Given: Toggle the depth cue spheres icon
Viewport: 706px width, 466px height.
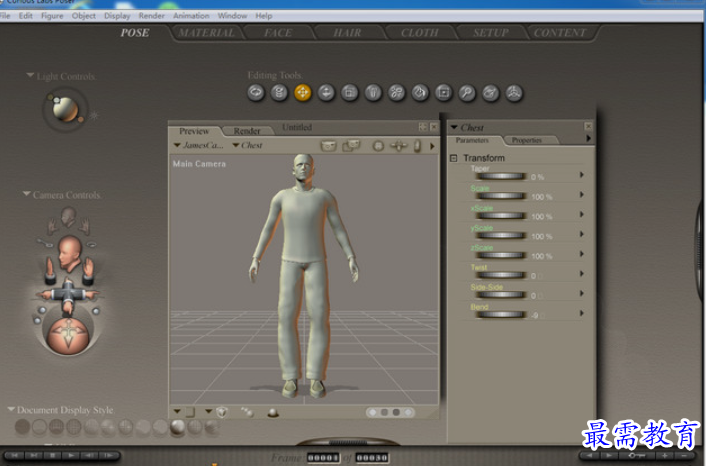Looking at the screenshot, I should [247, 412].
